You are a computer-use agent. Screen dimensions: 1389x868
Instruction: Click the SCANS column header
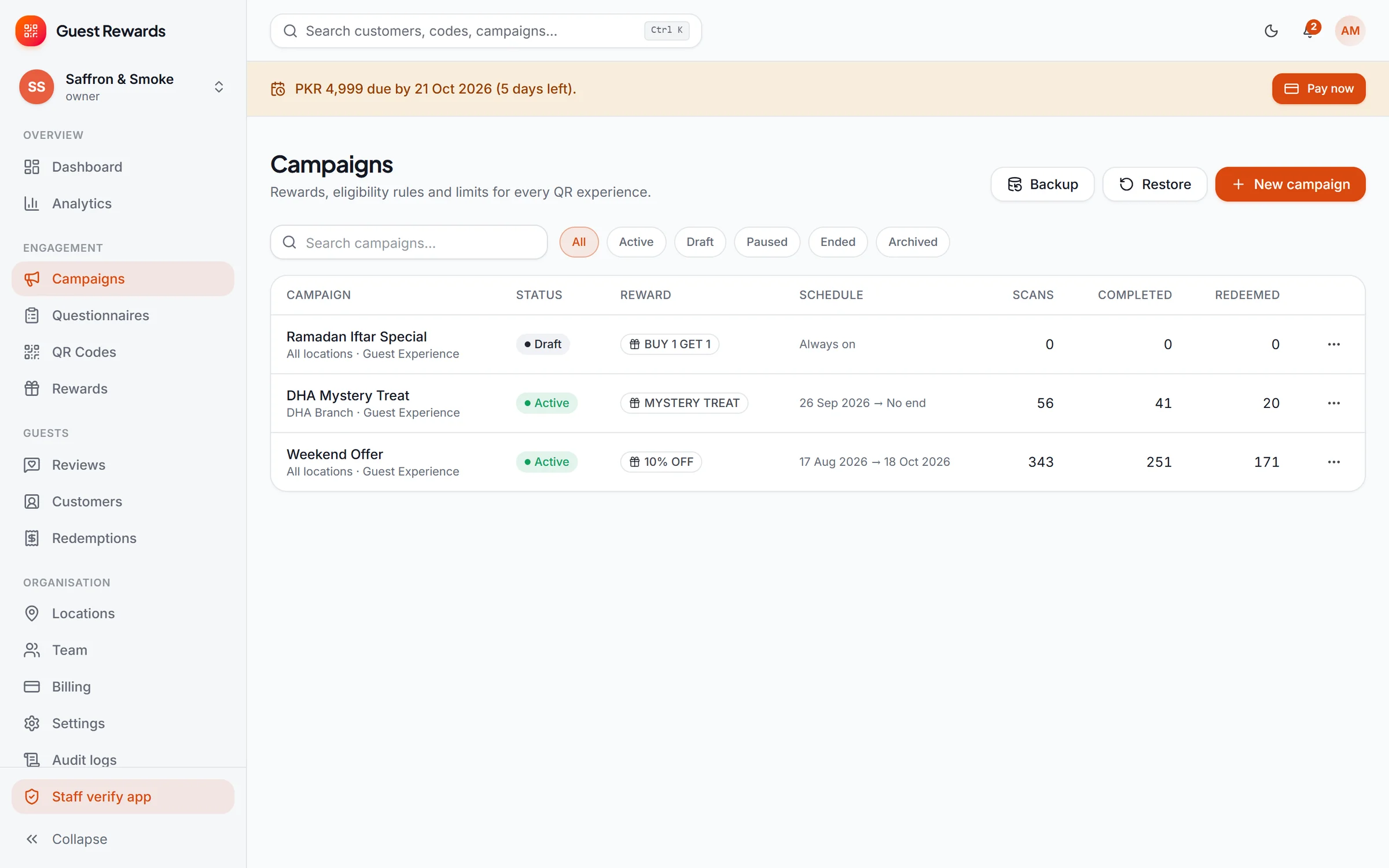coord(1032,295)
